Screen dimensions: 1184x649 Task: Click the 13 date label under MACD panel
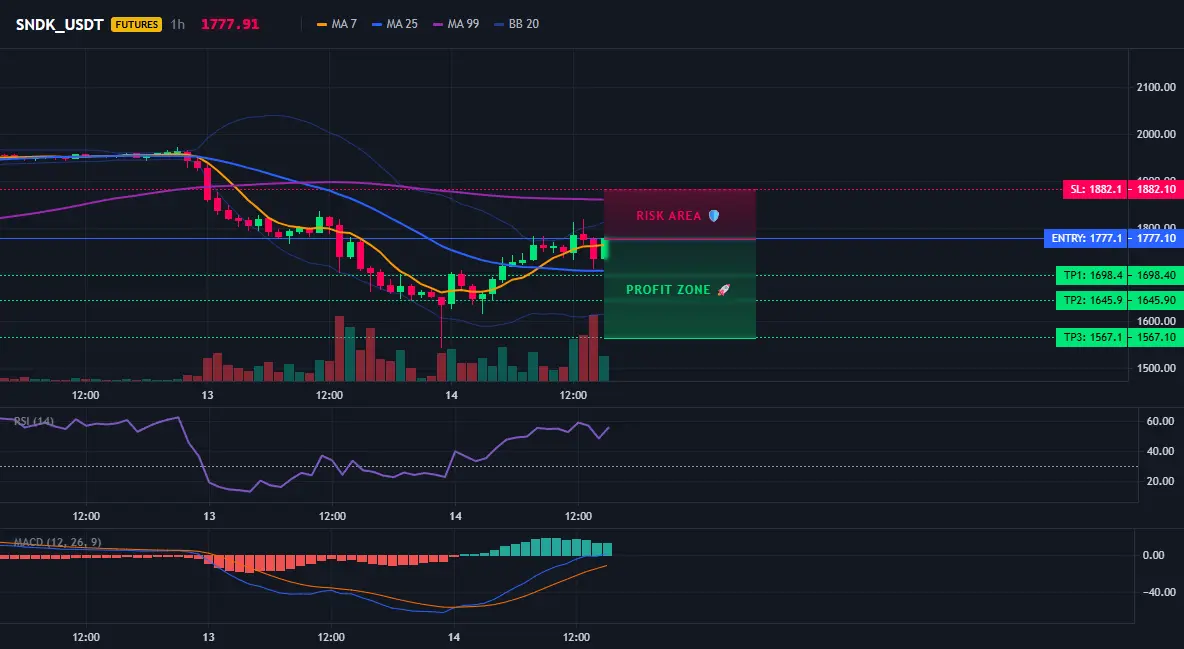pos(208,637)
